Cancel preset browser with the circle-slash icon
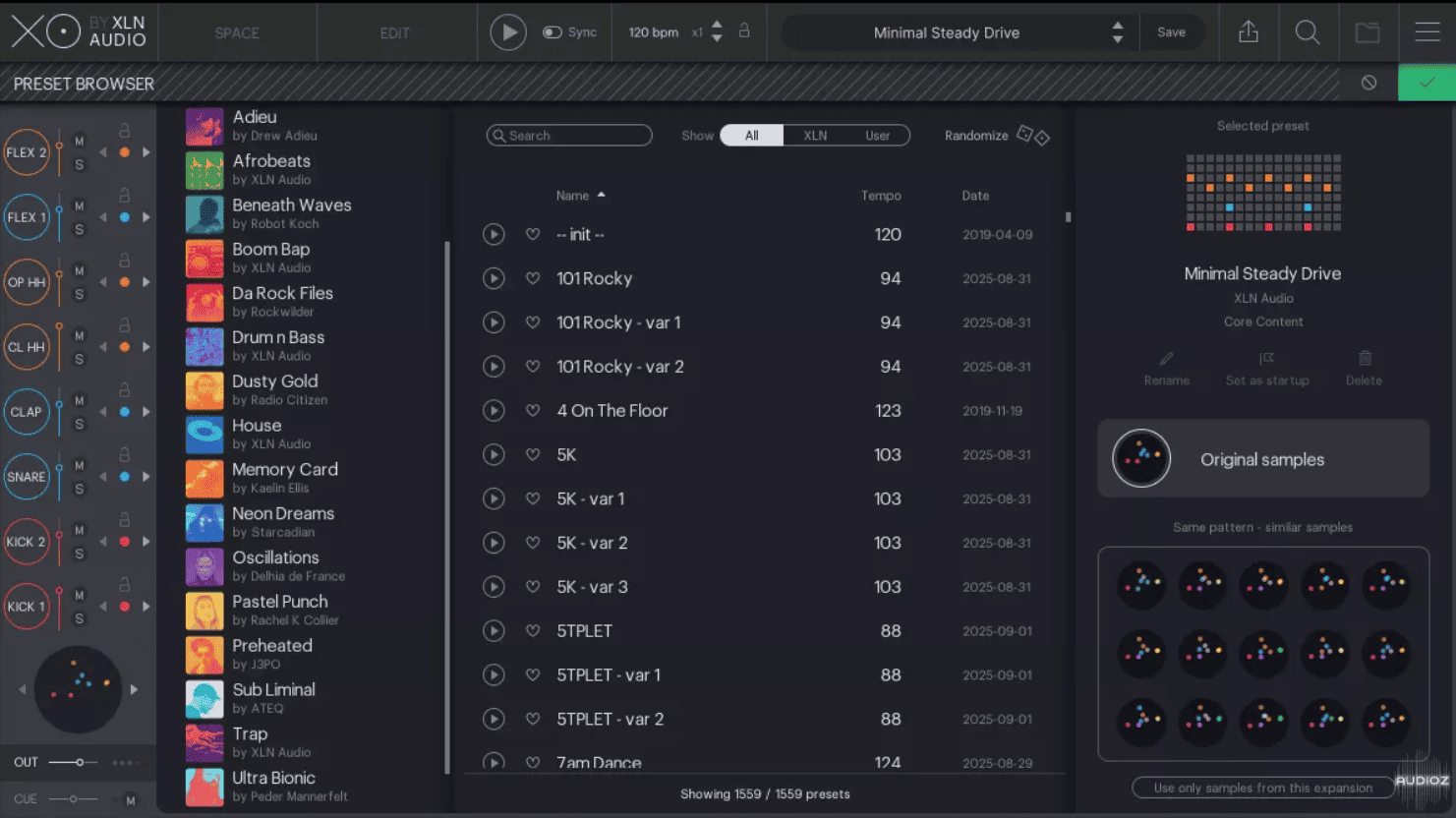 tap(1369, 83)
